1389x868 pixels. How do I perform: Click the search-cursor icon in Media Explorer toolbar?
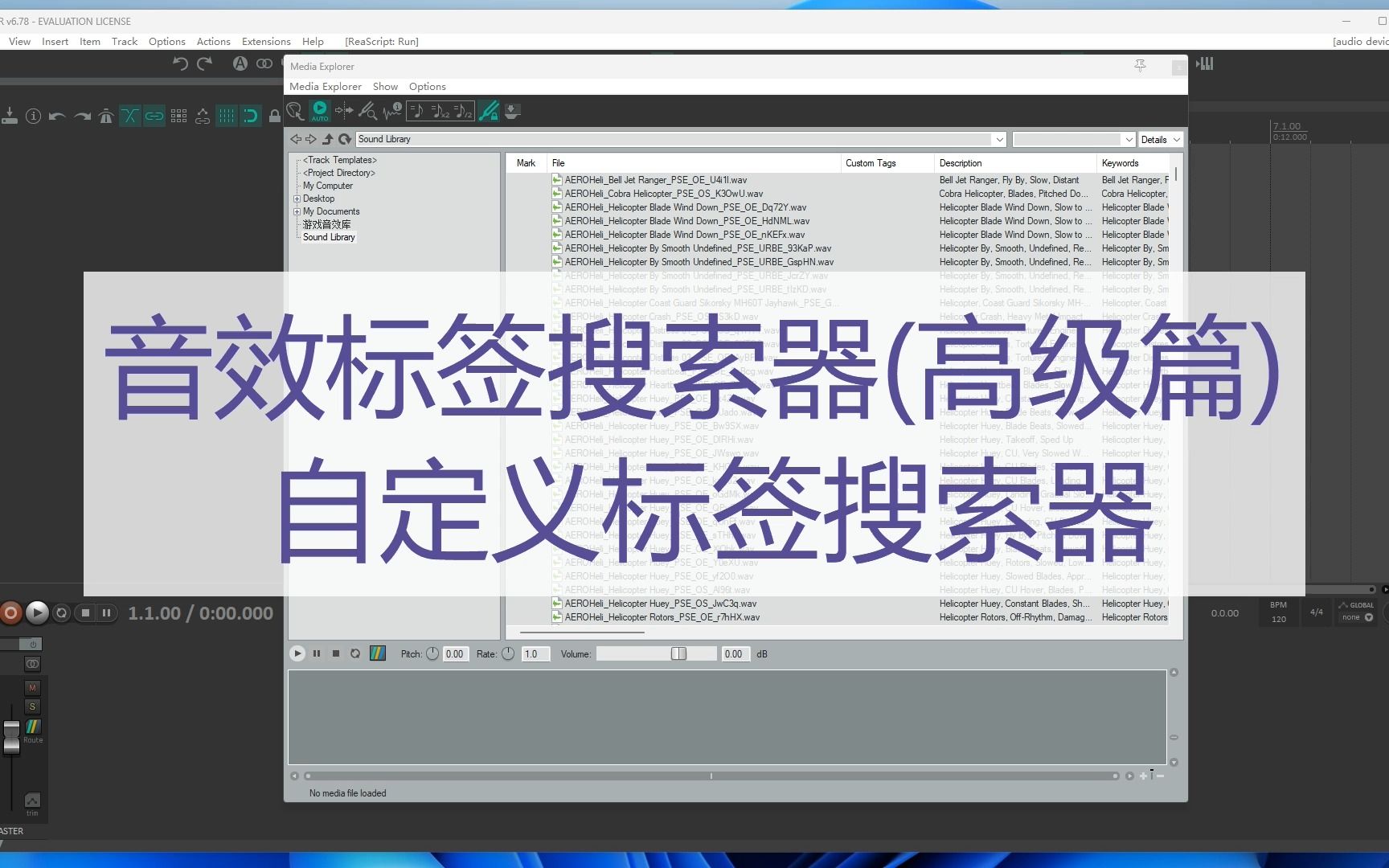tap(296, 111)
